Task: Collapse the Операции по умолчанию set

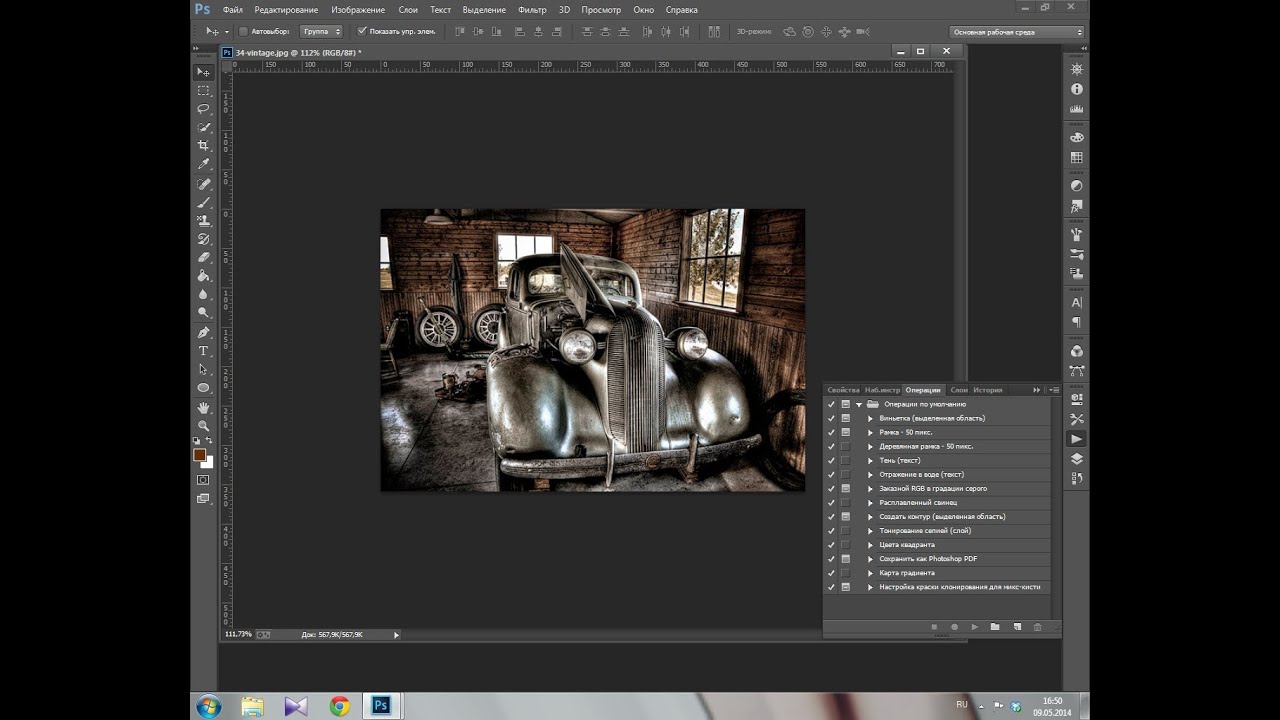Action: pos(859,404)
